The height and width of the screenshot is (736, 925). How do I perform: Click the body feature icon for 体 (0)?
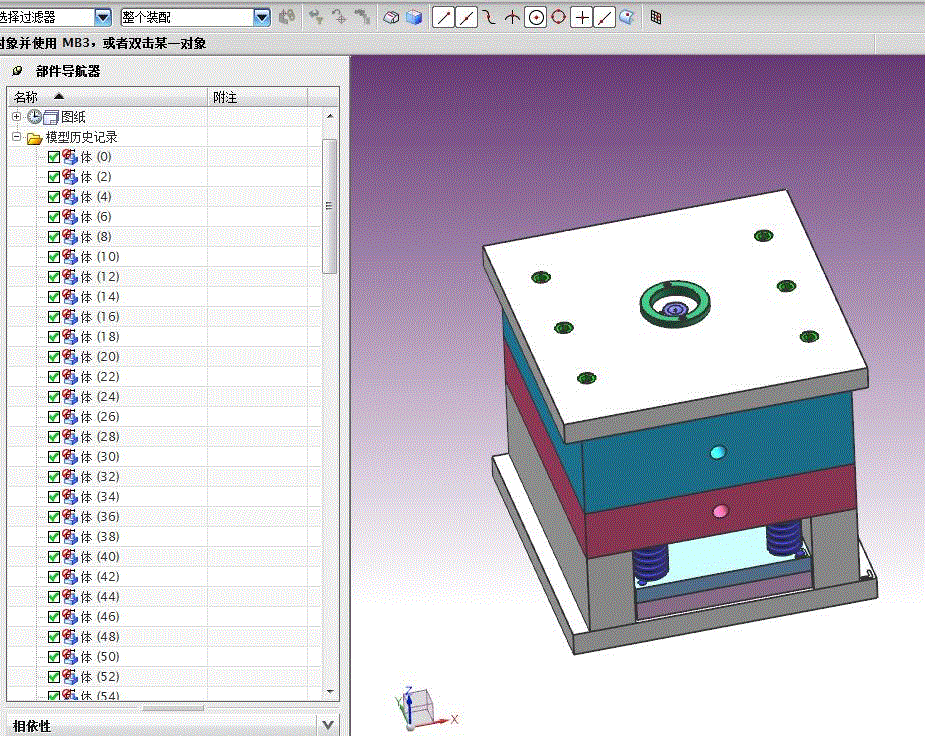click(70, 157)
